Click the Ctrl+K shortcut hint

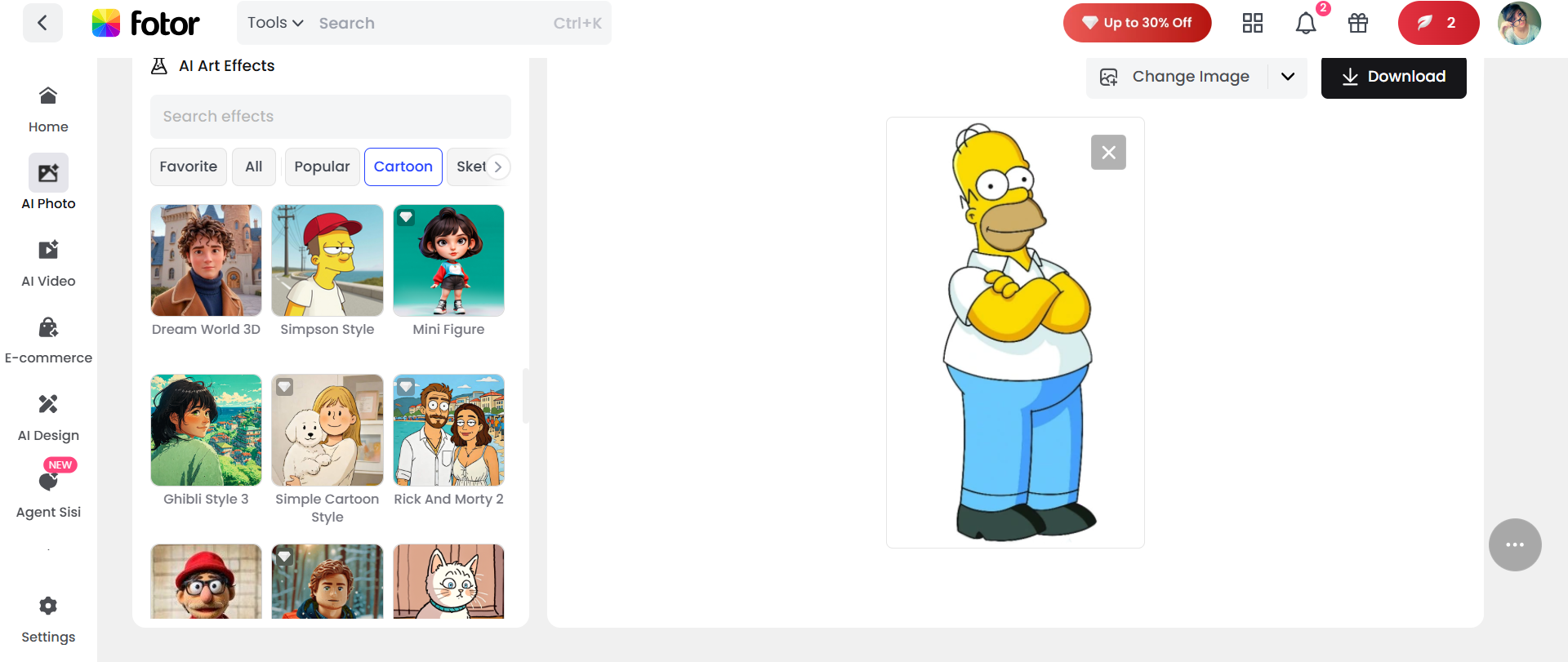pyautogui.click(x=577, y=23)
